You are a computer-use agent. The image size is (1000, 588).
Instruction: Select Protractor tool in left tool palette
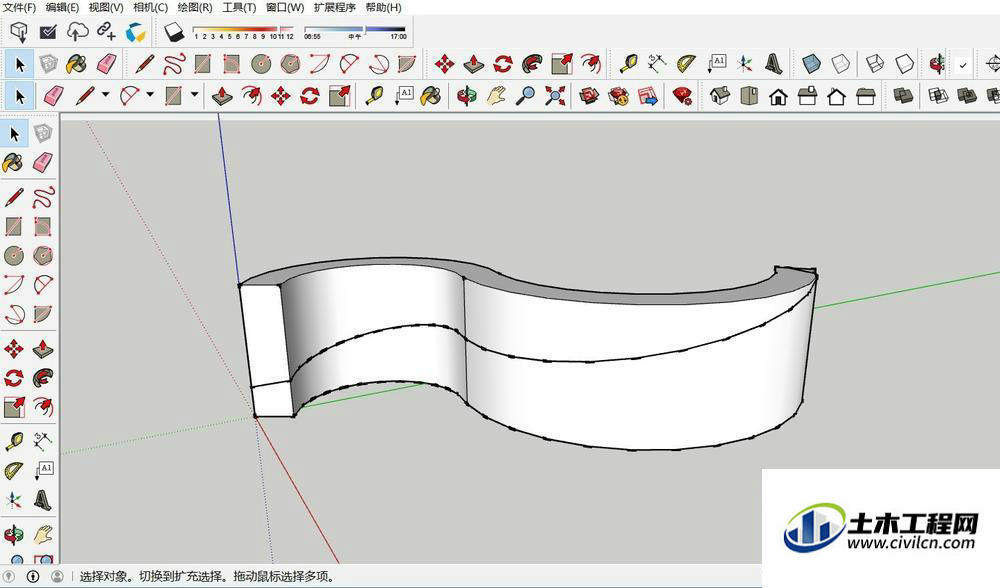[x=13, y=471]
